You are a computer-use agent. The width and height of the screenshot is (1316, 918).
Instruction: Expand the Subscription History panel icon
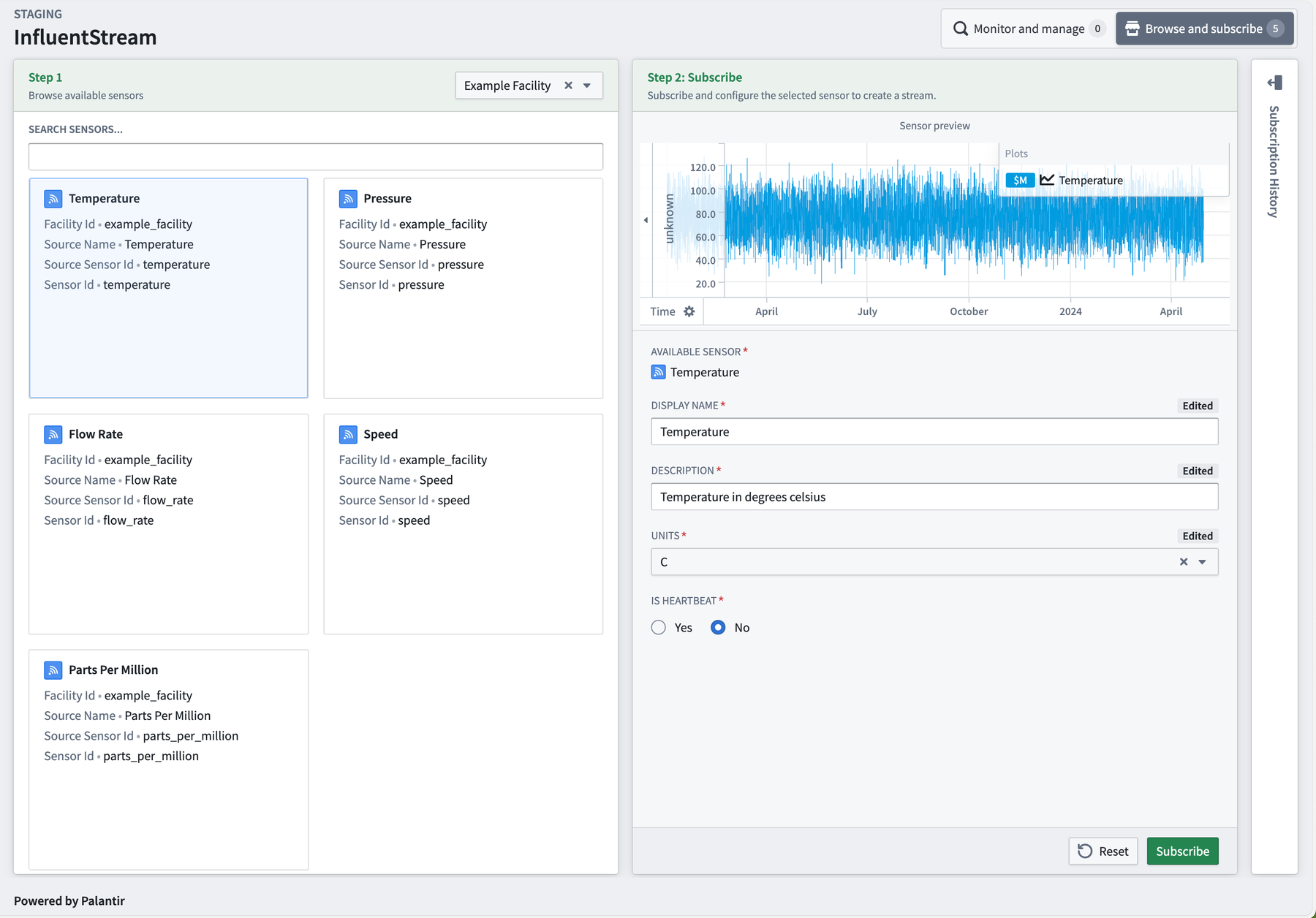click(x=1274, y=83)
